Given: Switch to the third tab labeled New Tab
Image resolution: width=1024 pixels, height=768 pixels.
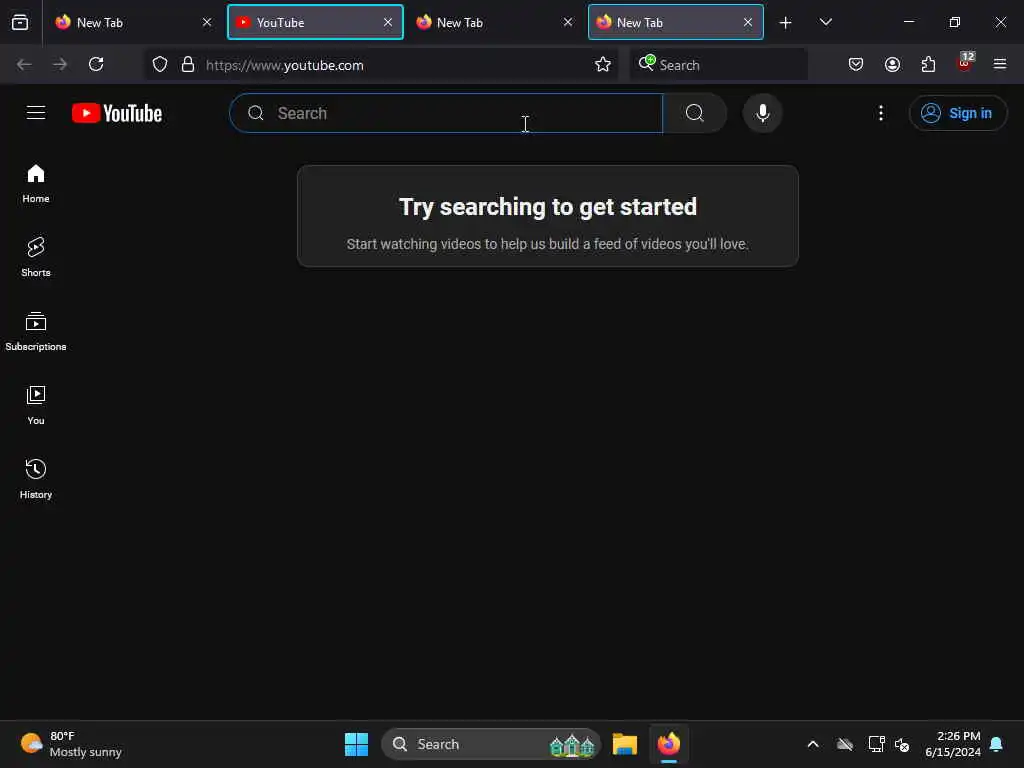Looking at the screenshot, I should (494, 22).
